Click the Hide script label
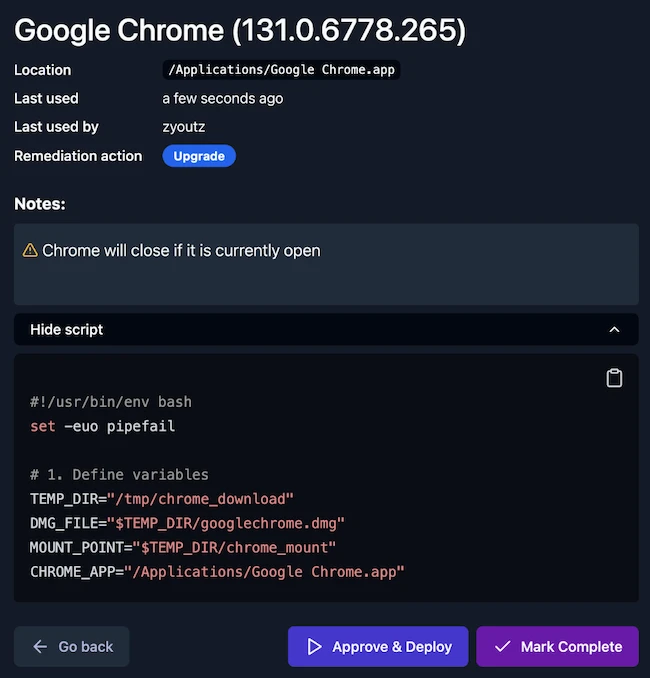 click(67, 329)
